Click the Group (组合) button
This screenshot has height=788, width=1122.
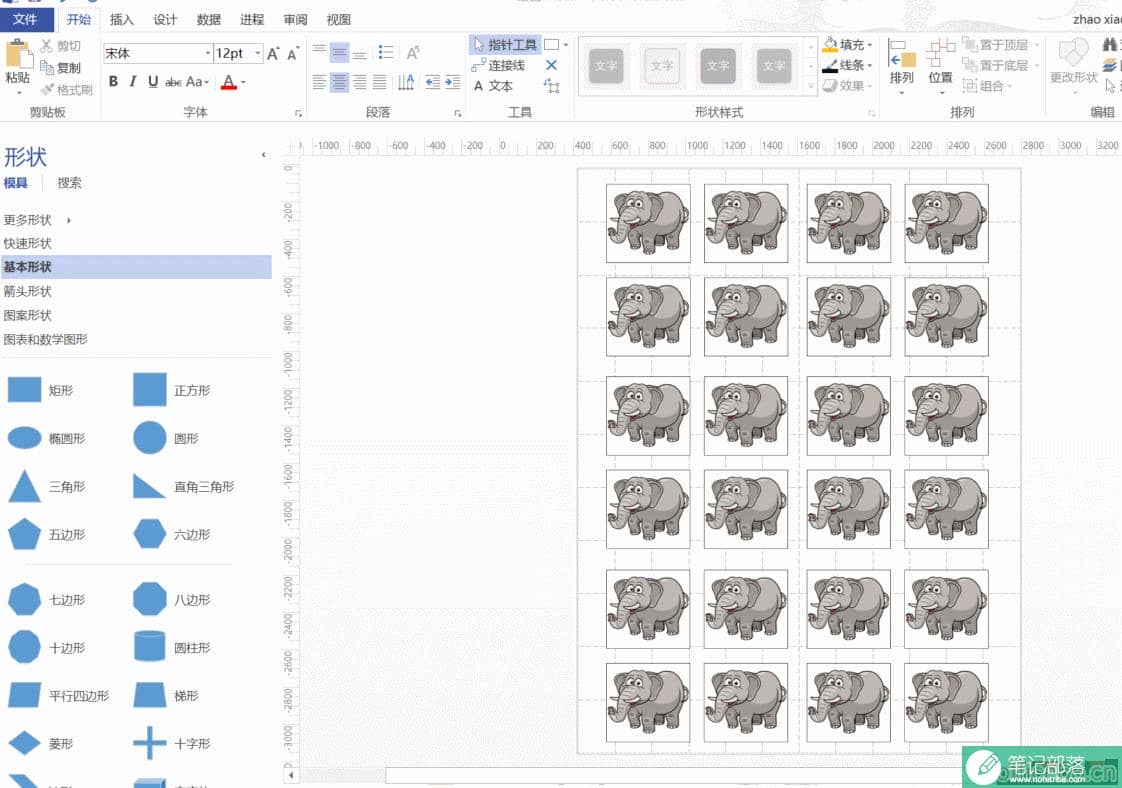click(x=987, y=86)
